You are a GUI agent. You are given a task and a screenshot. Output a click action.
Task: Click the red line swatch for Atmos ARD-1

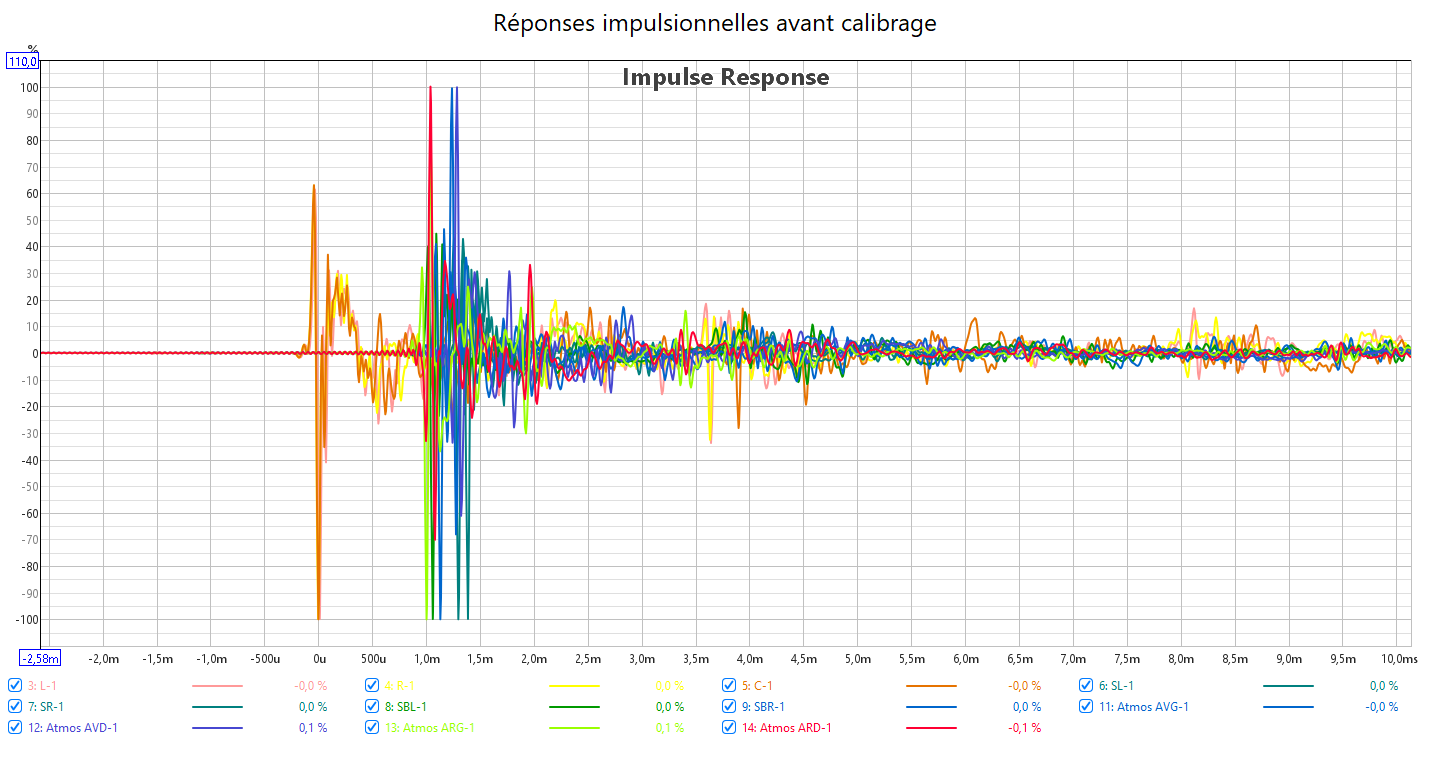pos(931,728)
